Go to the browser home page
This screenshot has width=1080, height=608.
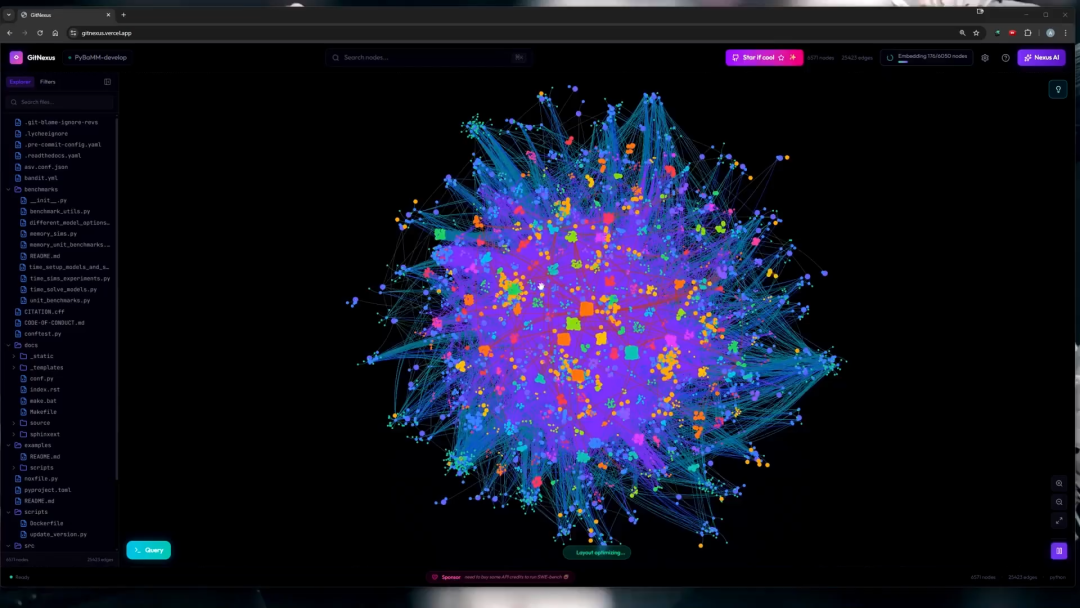point(55,33)
